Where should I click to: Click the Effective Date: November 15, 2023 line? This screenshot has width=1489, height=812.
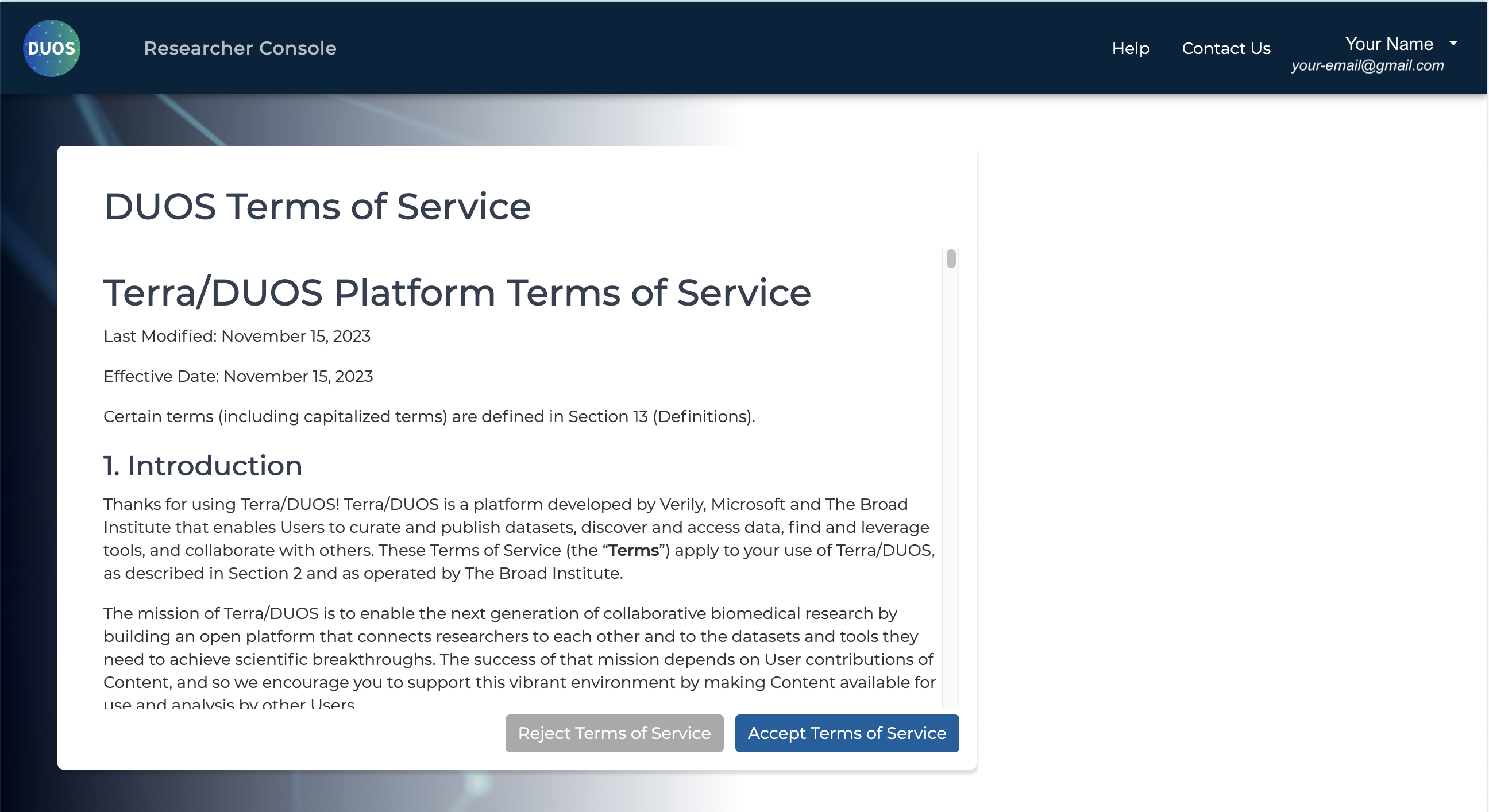click(x=238, y=376)
